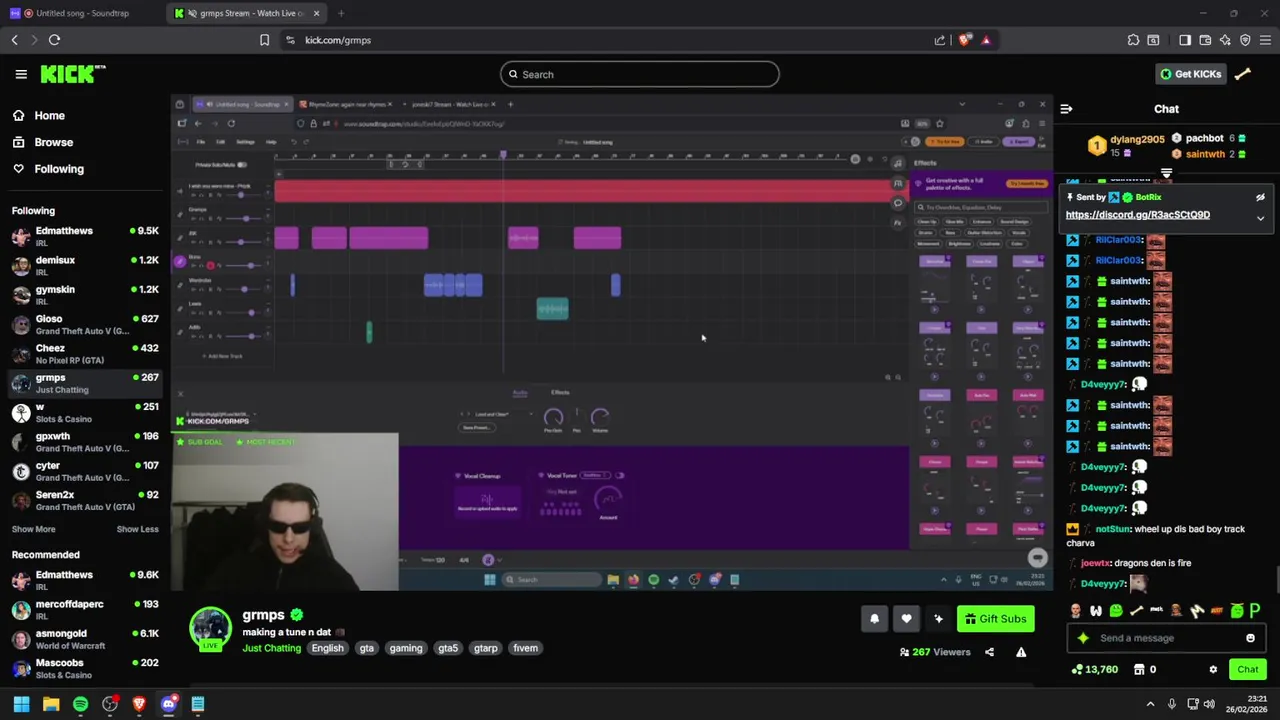
Task: Click the KICK logo
Action: click(72, 74)
